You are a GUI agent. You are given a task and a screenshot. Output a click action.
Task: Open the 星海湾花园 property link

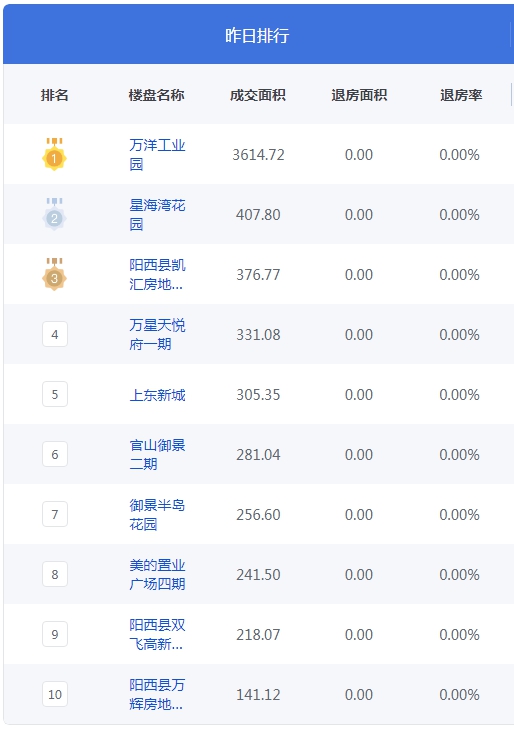coord(157,214)
